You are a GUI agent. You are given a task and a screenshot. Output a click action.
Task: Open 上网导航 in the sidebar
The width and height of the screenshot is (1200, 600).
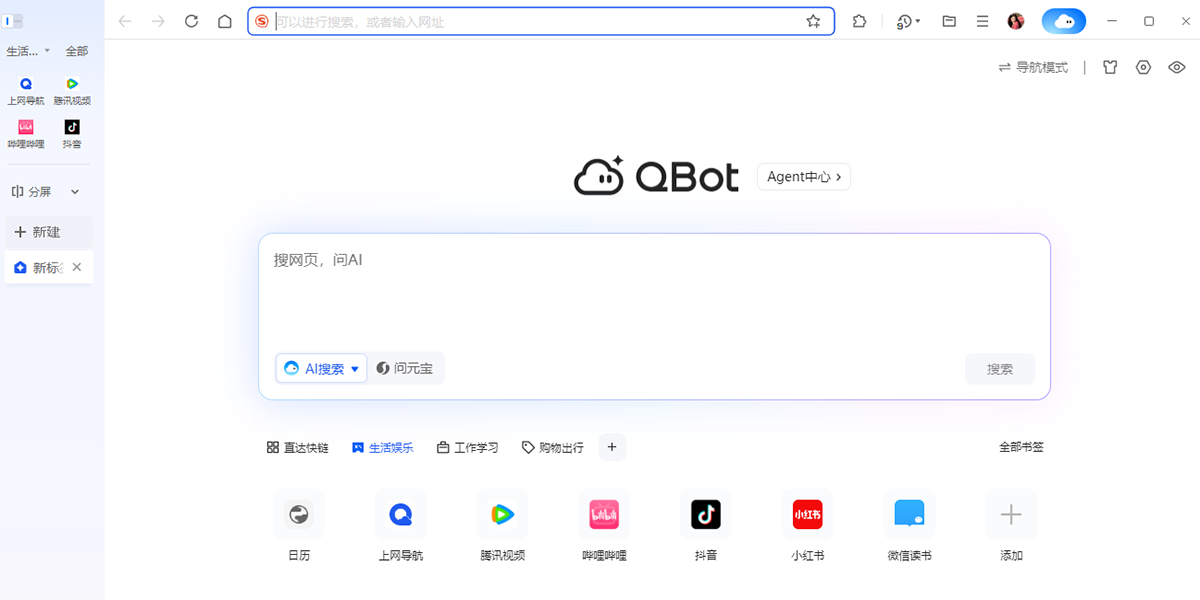coord(26,91)
